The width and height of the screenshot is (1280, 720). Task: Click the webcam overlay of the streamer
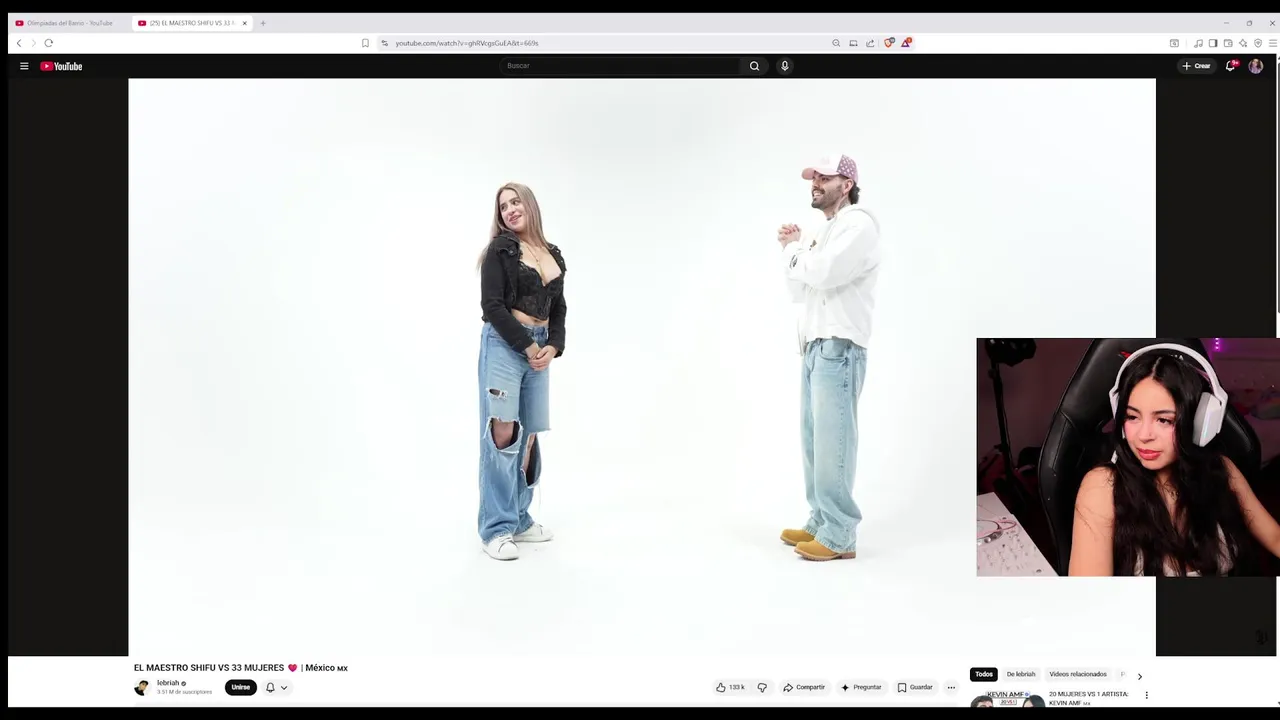[x=1128, y=457]
